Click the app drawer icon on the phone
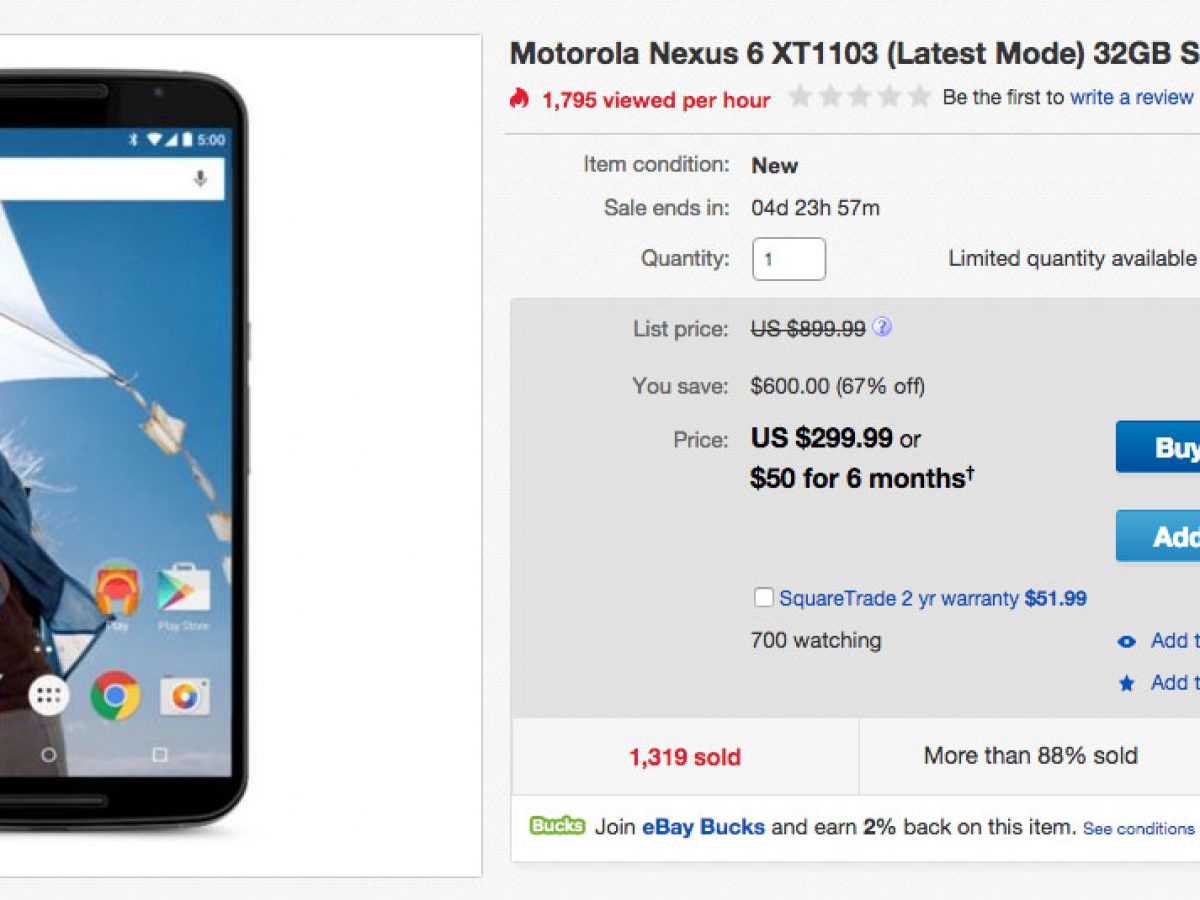This screenshot has height=900, width=1200. [48, 695]
